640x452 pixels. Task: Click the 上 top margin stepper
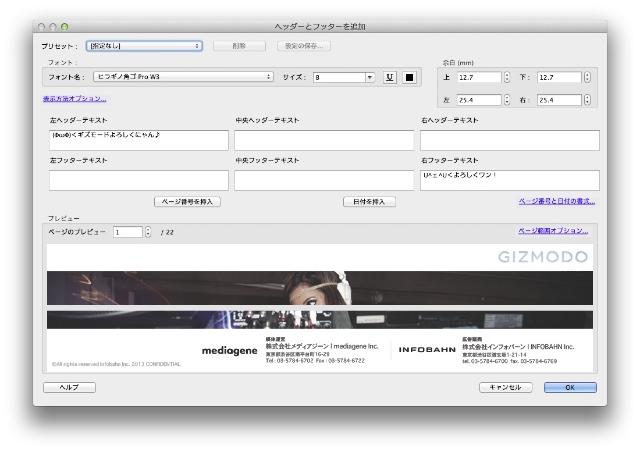506,76
